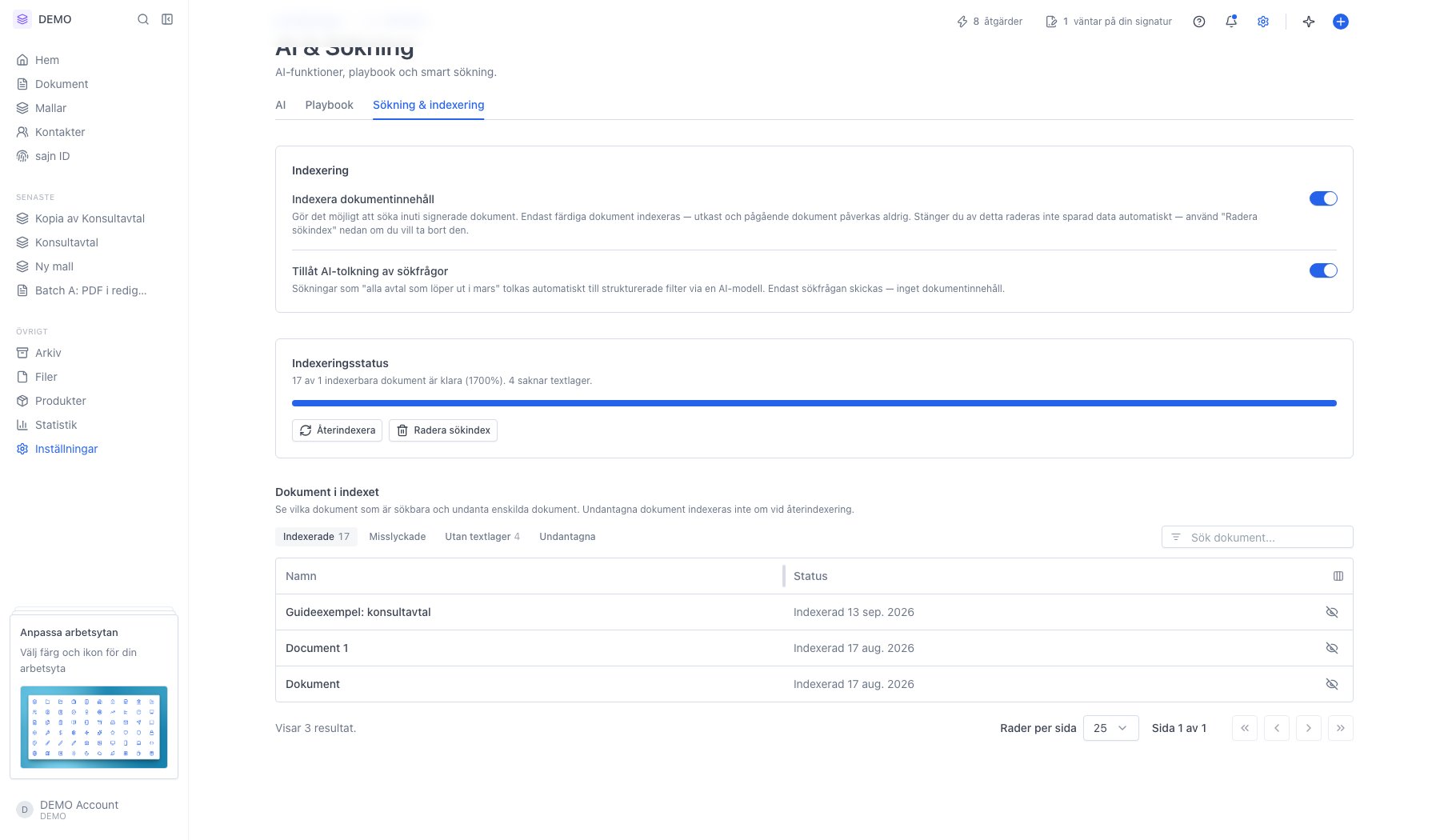Go to next page arrow
The width and height of the screenshot is (1440, 840).
coord(1309,728)
